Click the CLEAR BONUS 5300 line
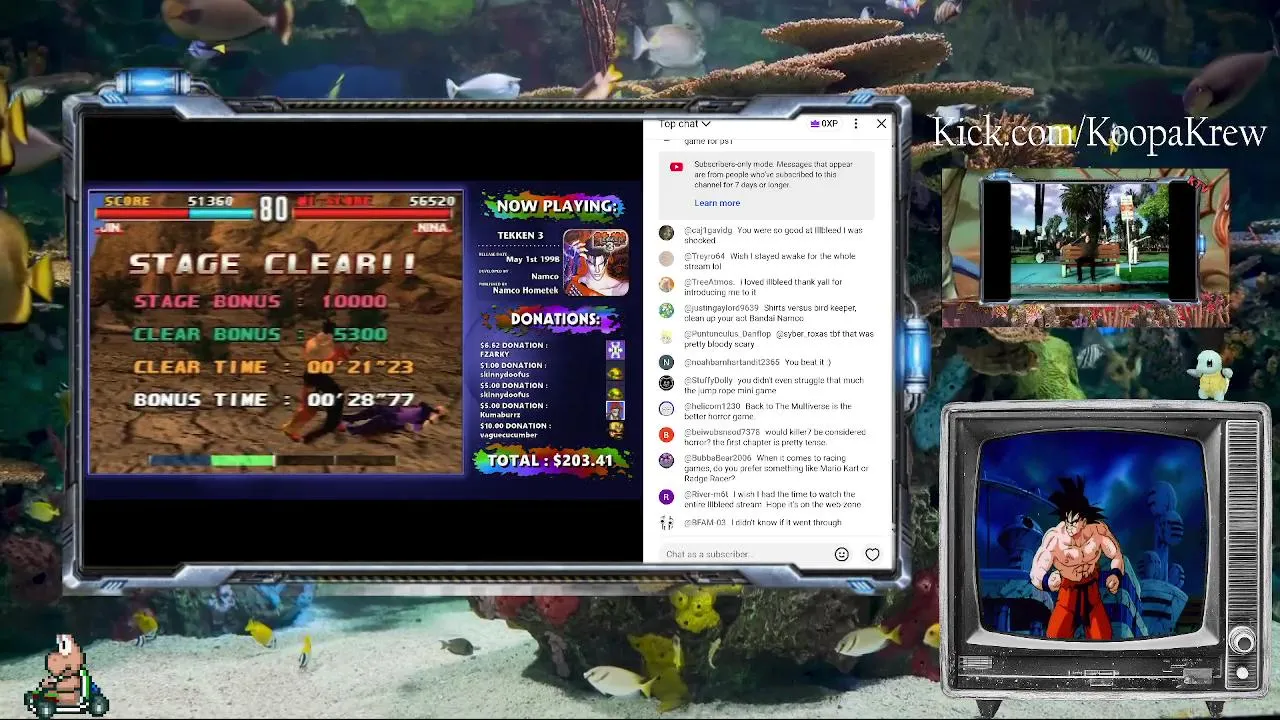 260,334
